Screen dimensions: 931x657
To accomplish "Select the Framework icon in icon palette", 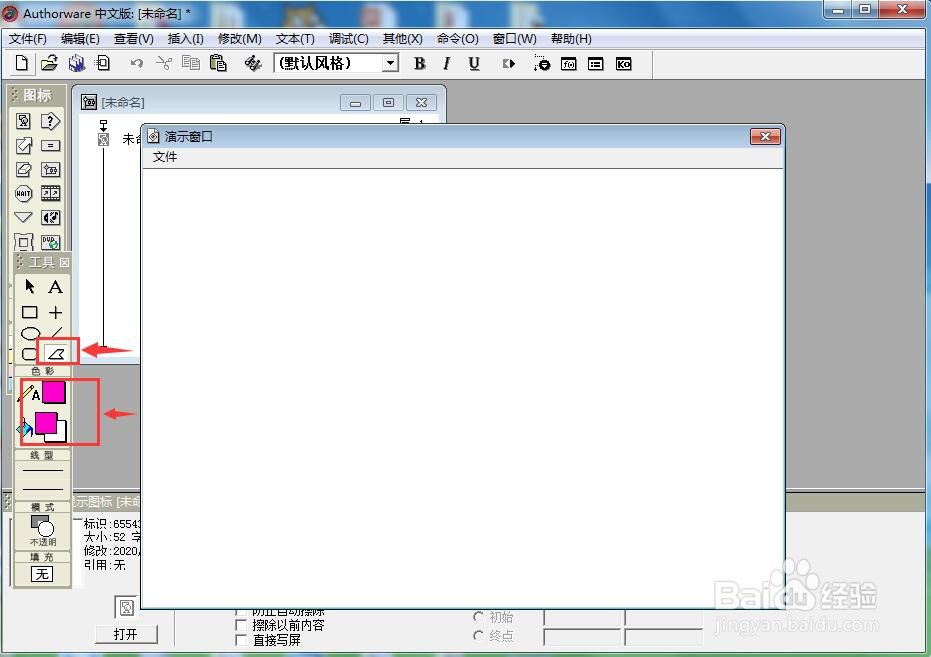I will (x=23, y=242).
